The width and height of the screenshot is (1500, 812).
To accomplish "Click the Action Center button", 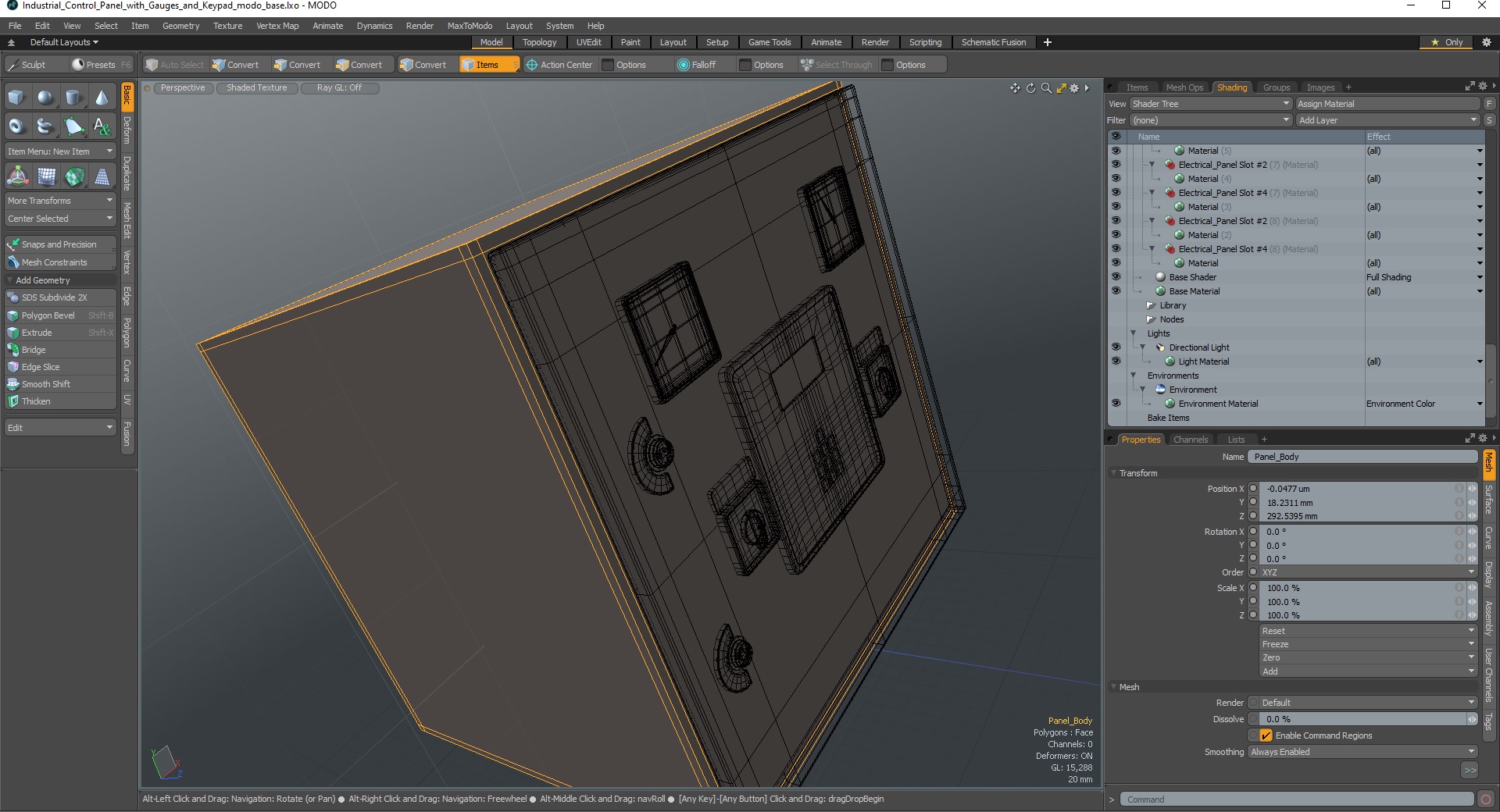I will pos(559,65).
